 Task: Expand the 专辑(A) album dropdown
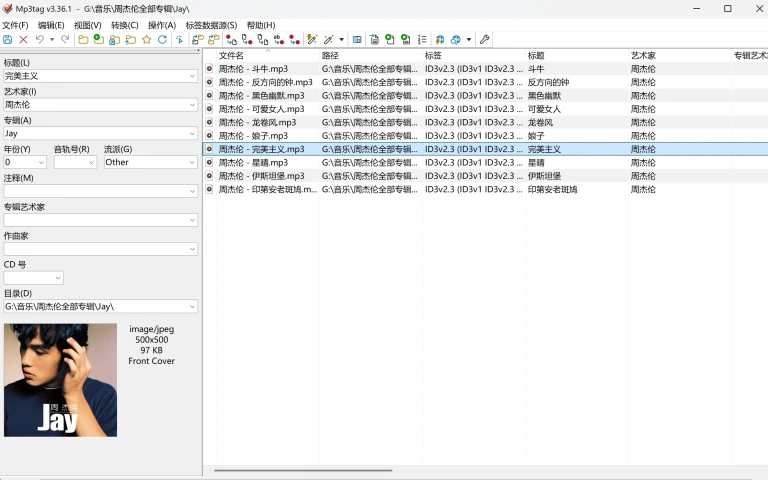point(192,134)
